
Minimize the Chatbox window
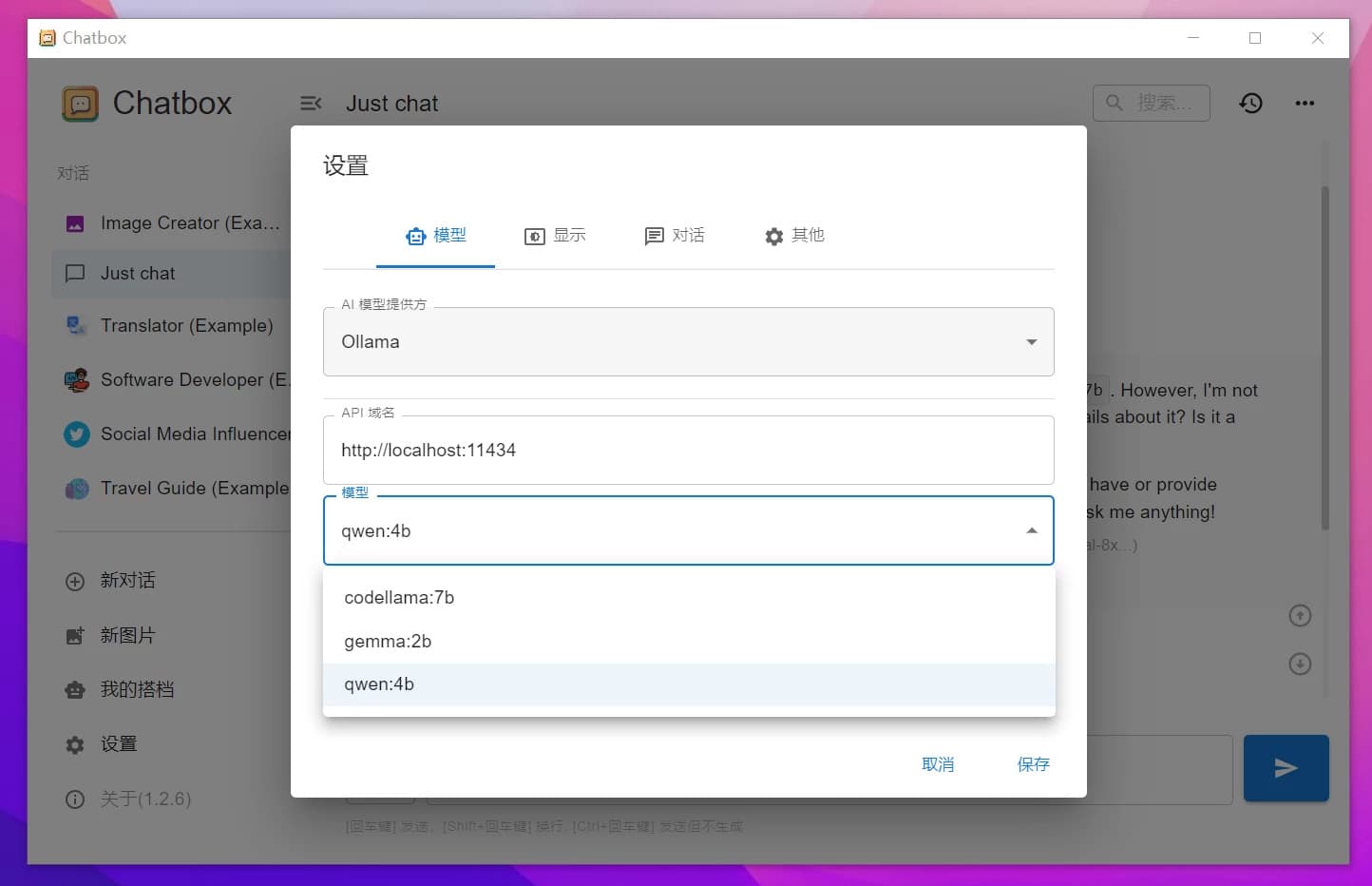[x=1193, y=38]
